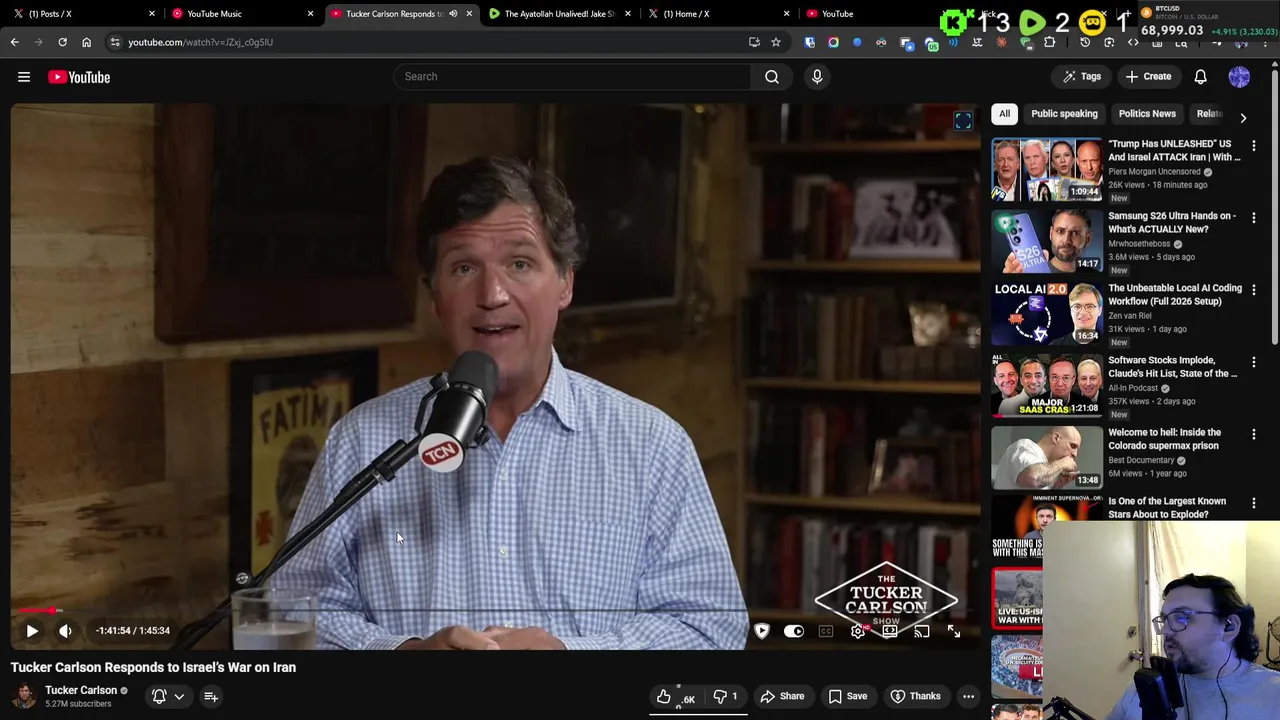
Task: Open the account avatar menu
Action: [x=1239, y=77]
